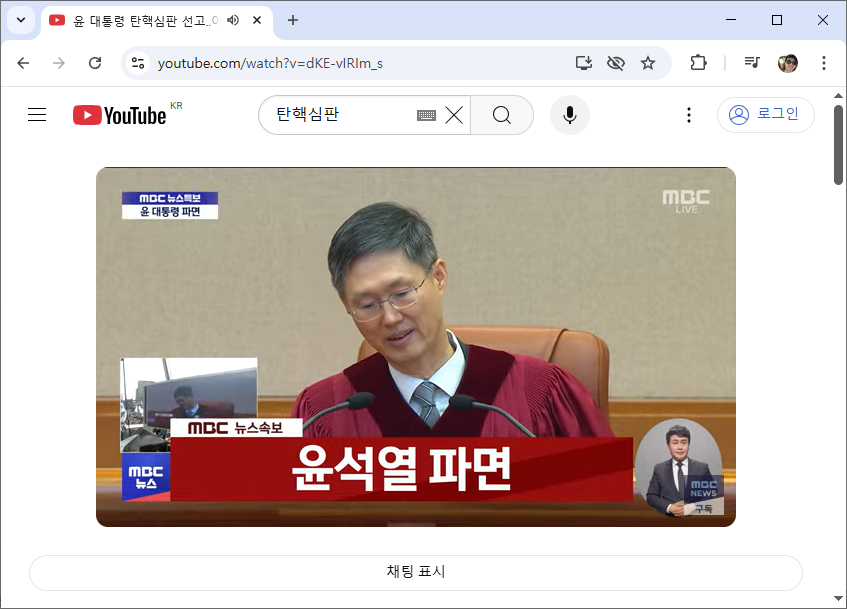The image size is (847, 609).
Task: Reload the current page
Action: click(95, 63)
